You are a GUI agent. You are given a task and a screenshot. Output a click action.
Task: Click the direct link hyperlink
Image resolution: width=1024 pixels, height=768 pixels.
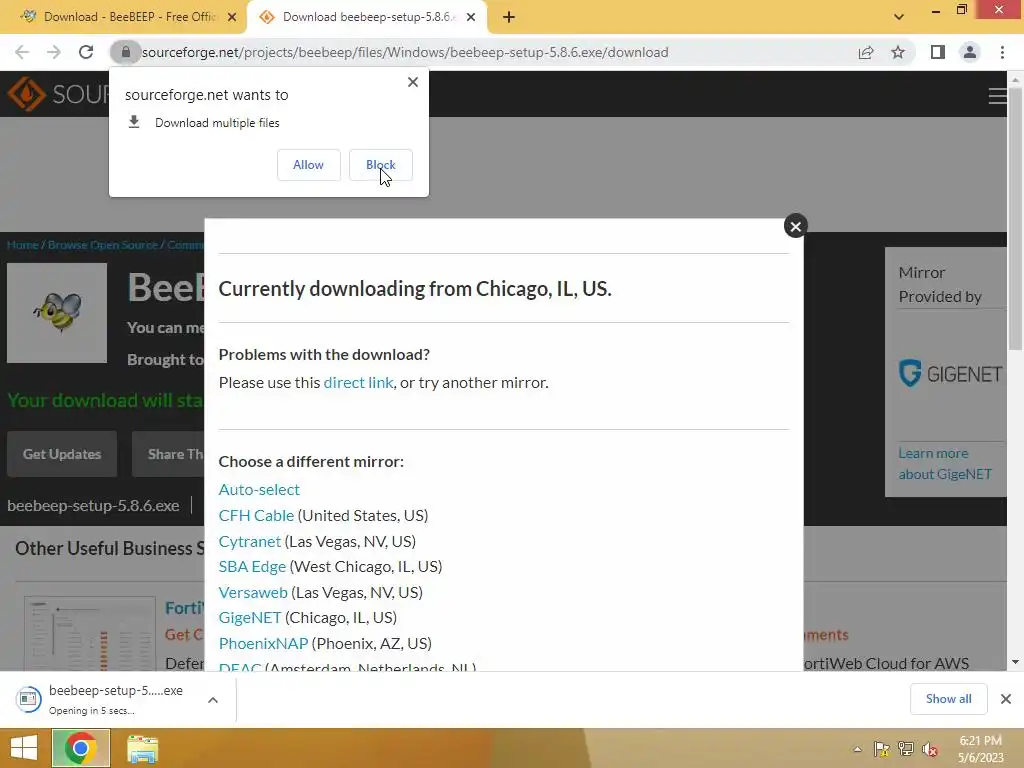359,382
